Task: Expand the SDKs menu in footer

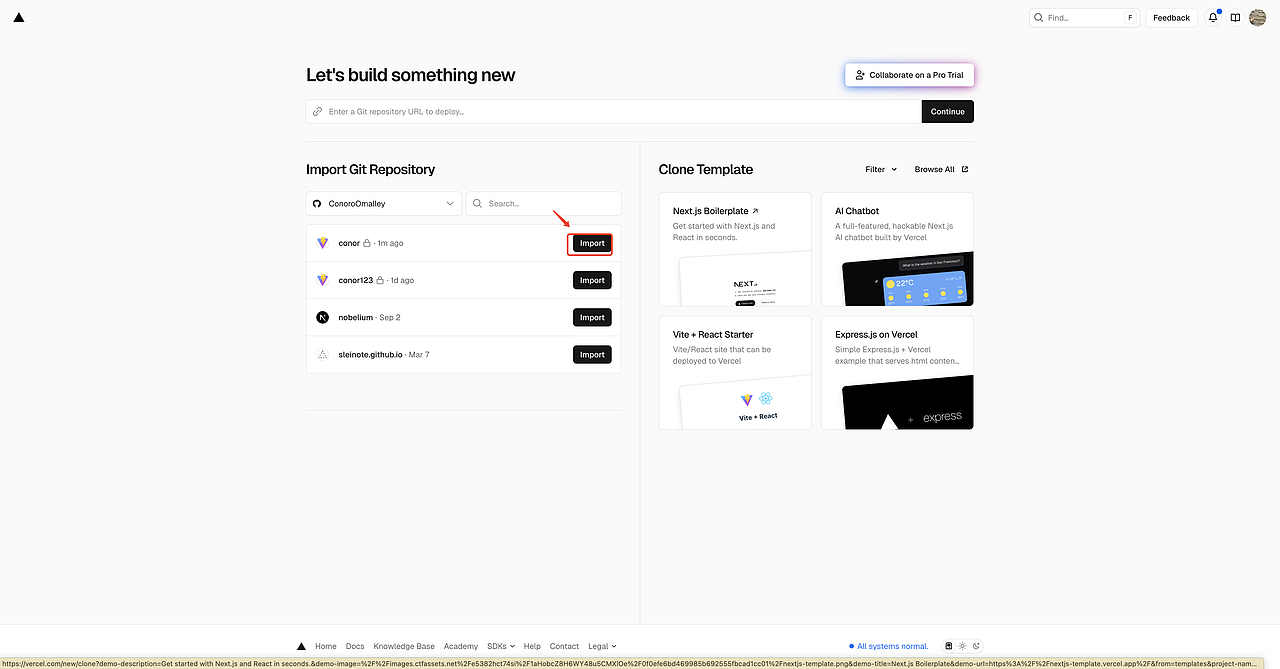Action: click(x=500, y=646)
